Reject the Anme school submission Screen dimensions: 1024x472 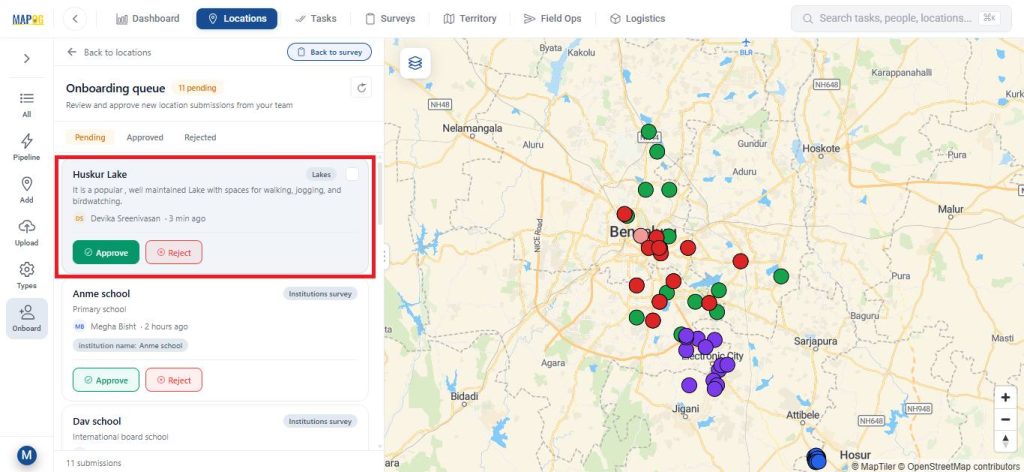pyautogui.click(x=174, y=380)
